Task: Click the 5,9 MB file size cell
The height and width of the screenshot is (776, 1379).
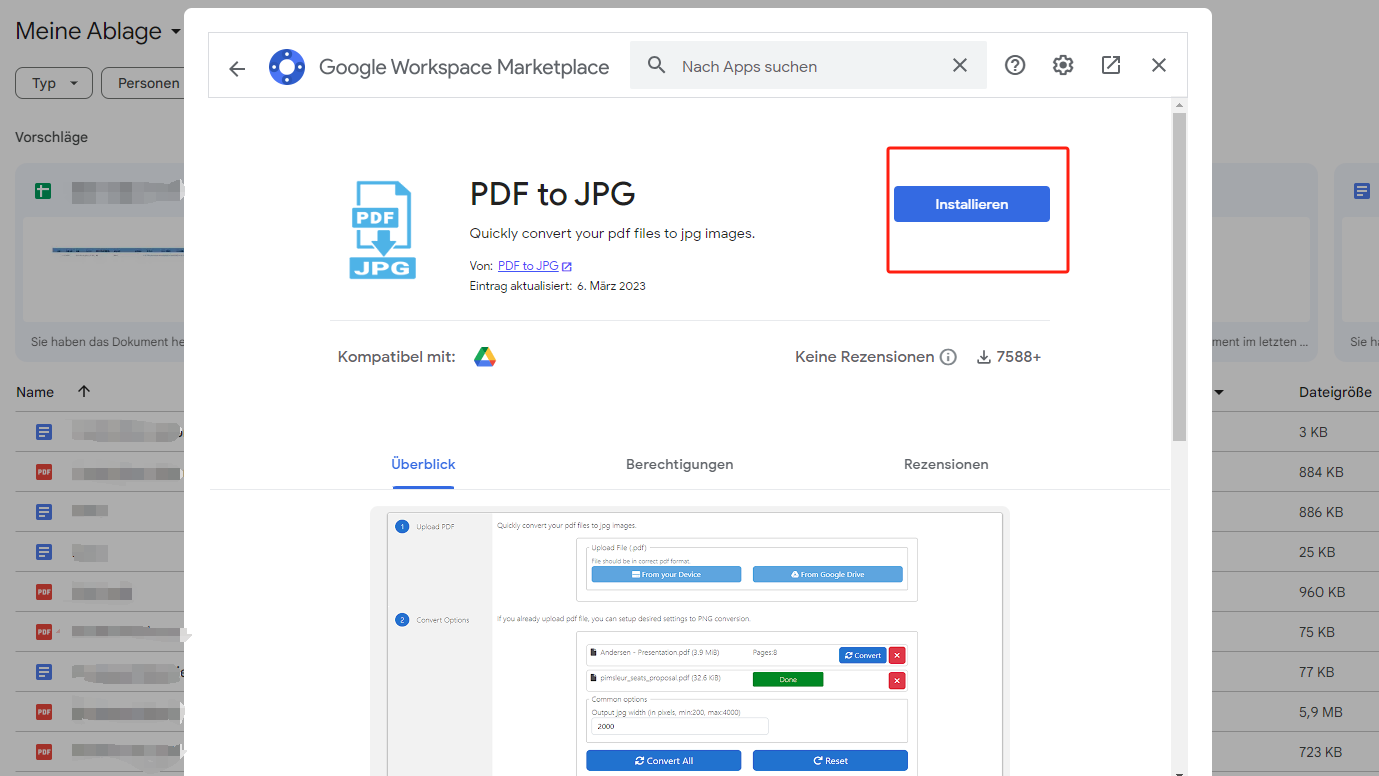Action: (1321, 712)
